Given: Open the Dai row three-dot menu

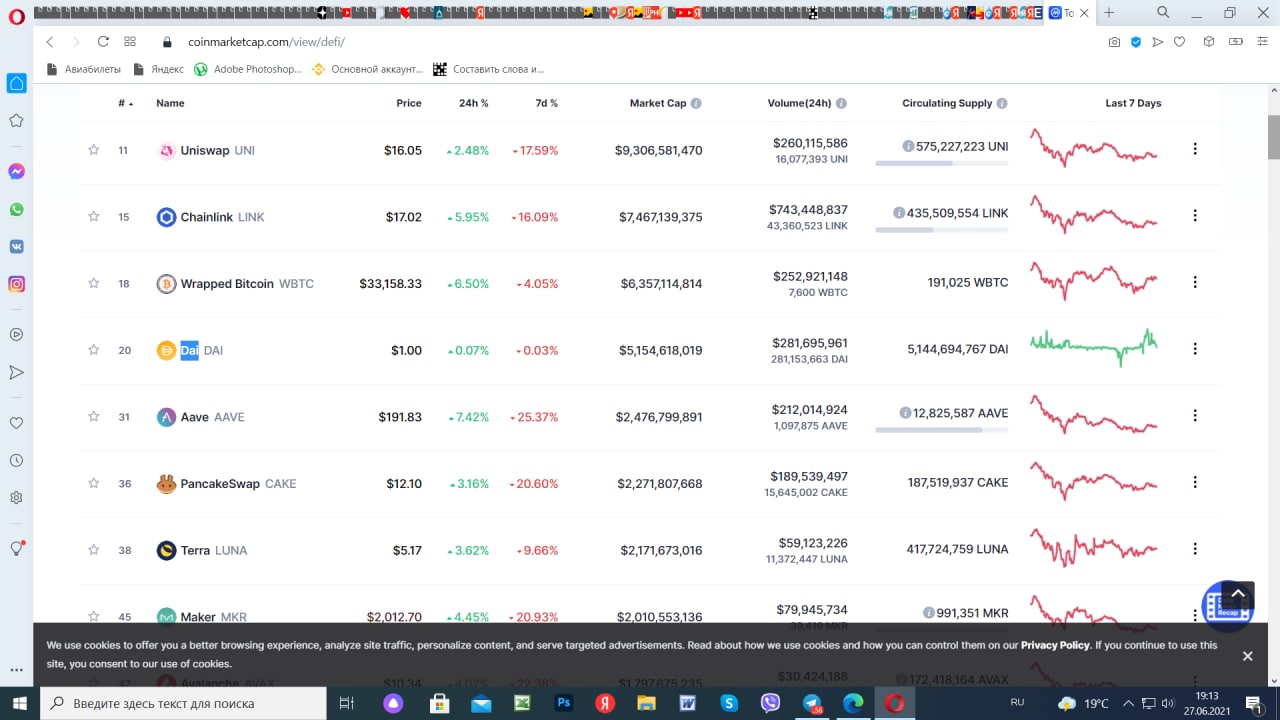Looking at the screenshot, I should click(x=1195, y=349).
